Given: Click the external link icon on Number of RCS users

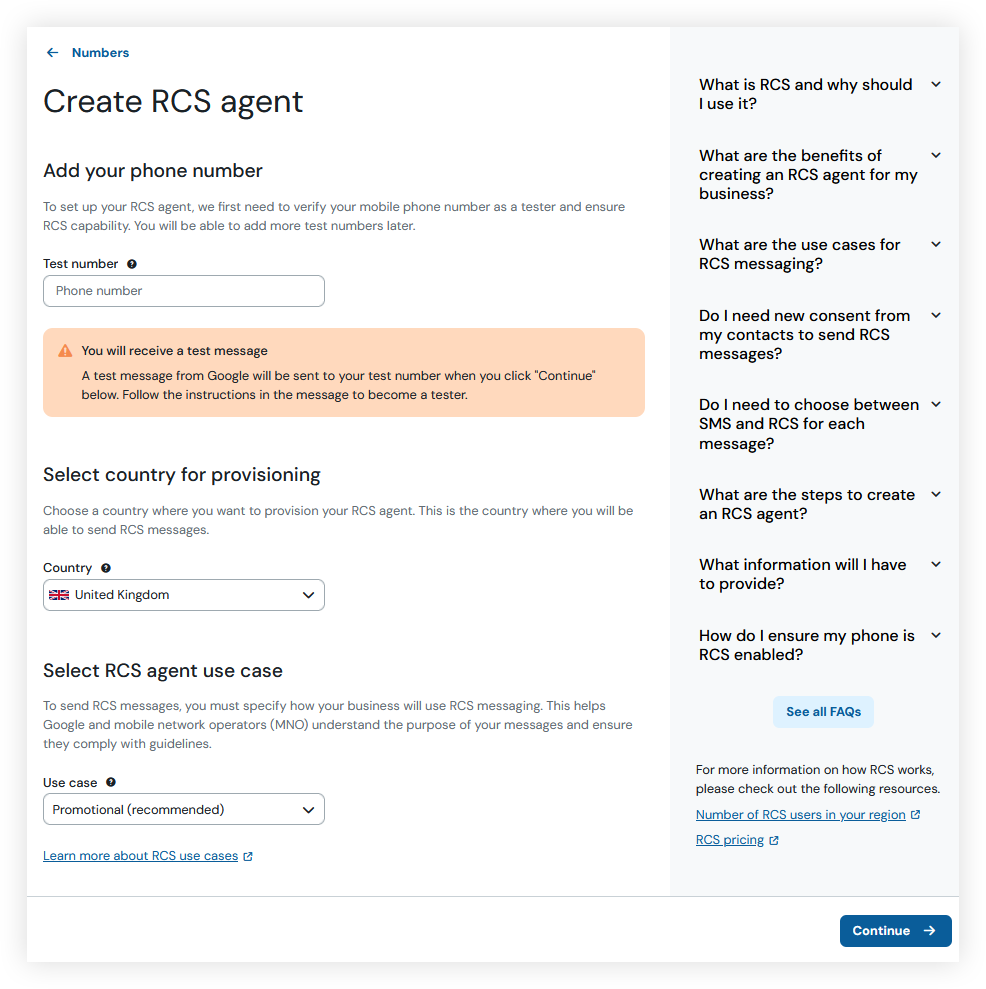Looking at the screenshot, I should tap(916, 814).
